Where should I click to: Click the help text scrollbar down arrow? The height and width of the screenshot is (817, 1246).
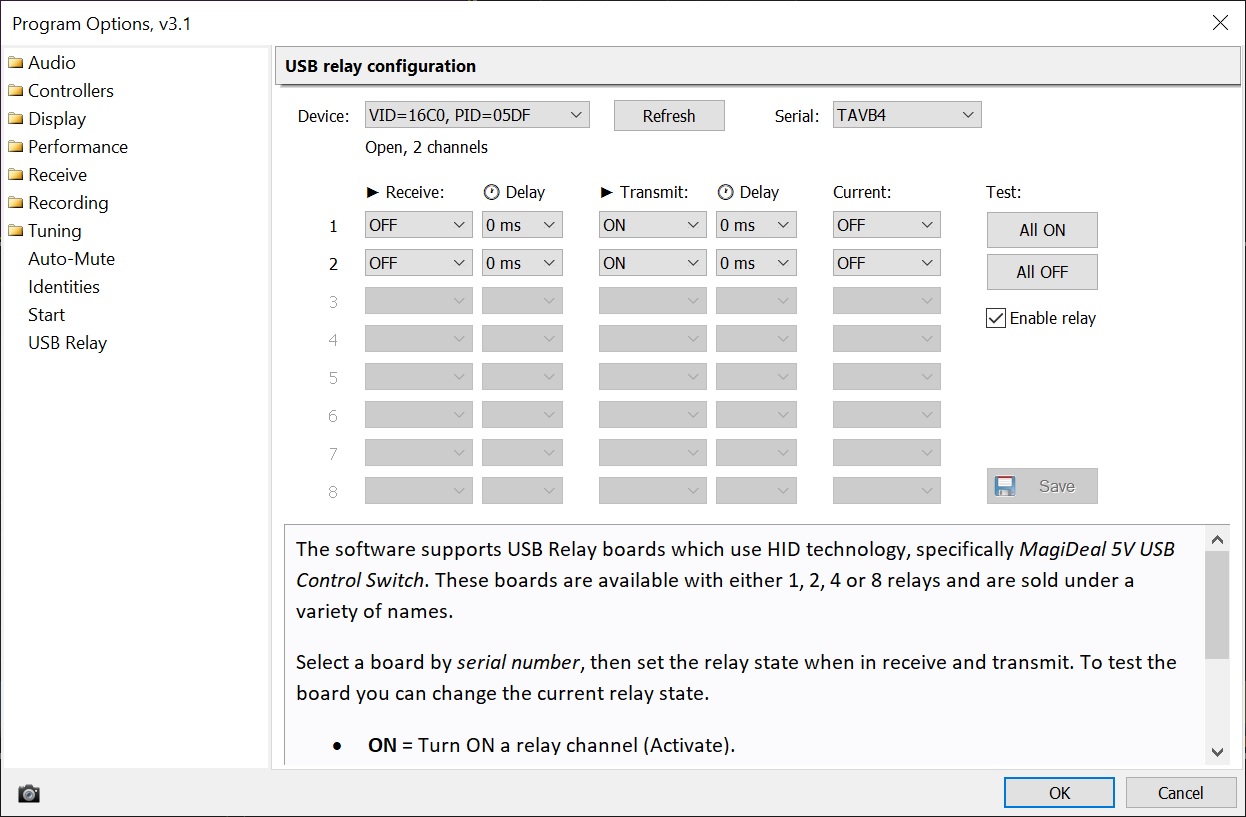click(1217, 751)
